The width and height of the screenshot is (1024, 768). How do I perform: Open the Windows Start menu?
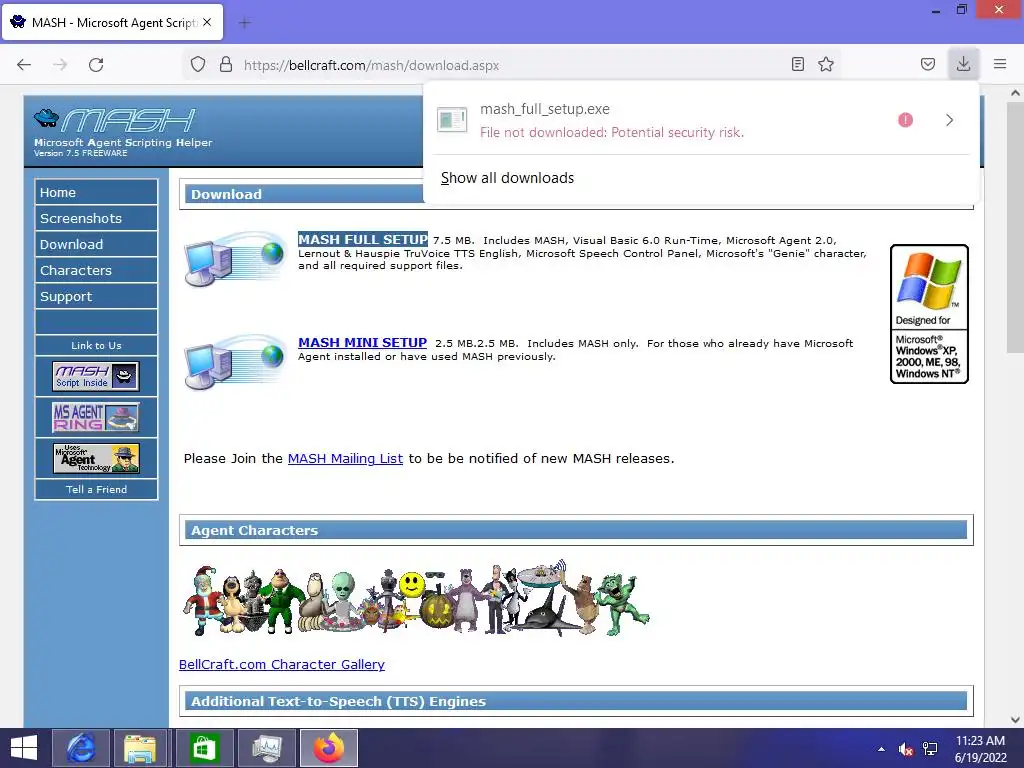tap(24, 748)
